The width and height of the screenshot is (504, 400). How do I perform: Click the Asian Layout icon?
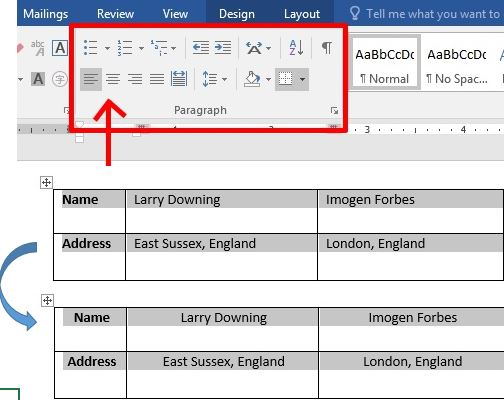coord(254,48)
